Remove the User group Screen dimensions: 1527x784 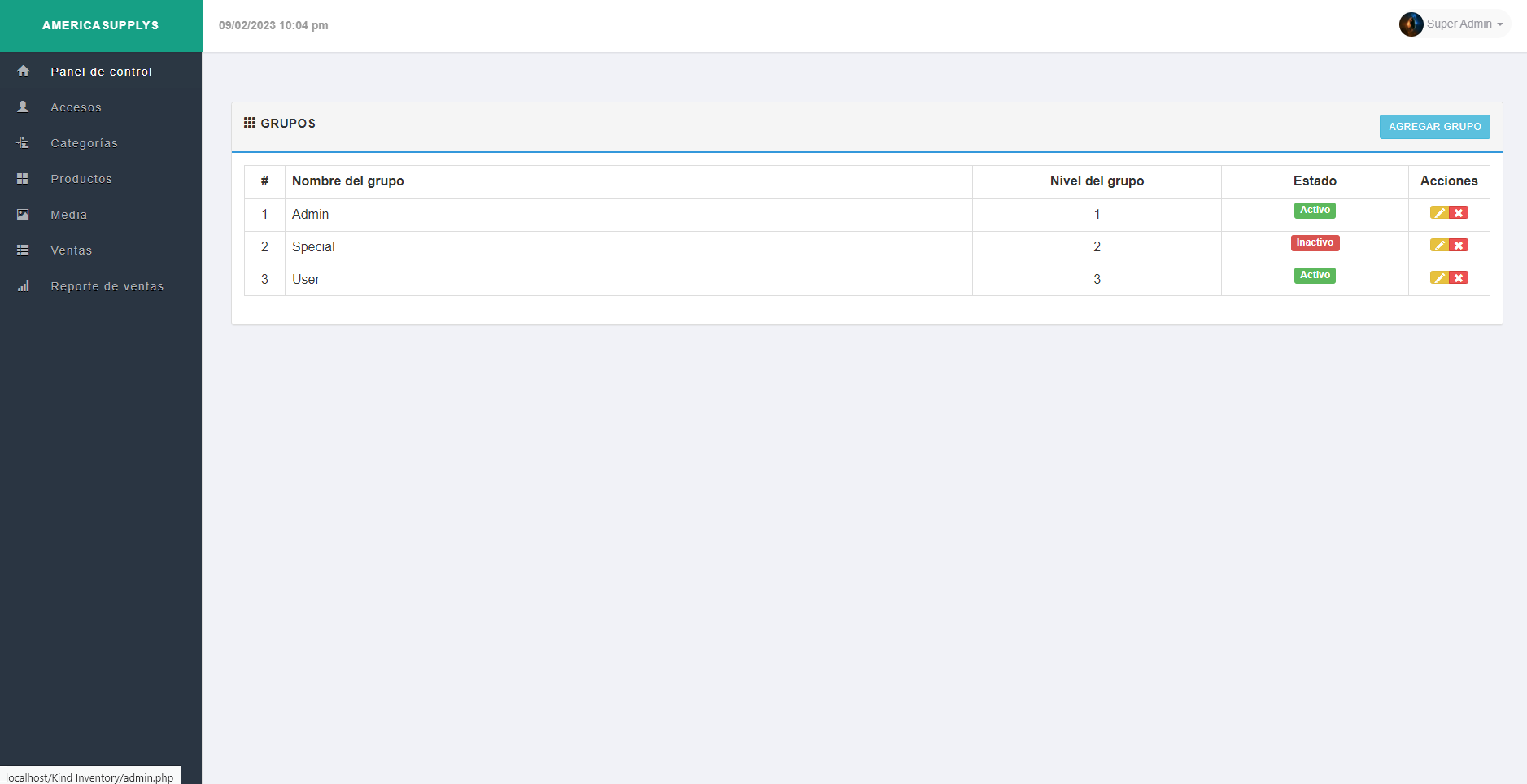click(x=1459, y=278)
